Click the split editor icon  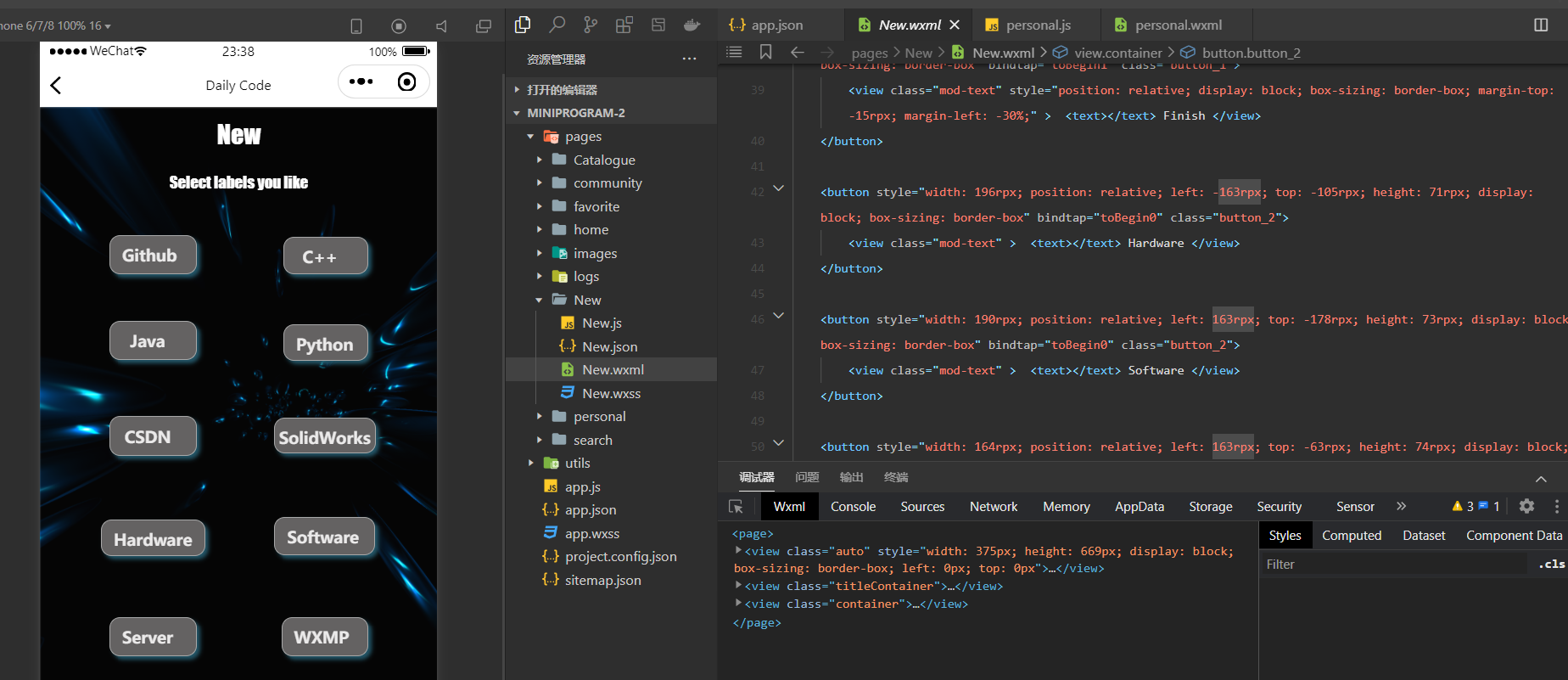pos(1542,25)
